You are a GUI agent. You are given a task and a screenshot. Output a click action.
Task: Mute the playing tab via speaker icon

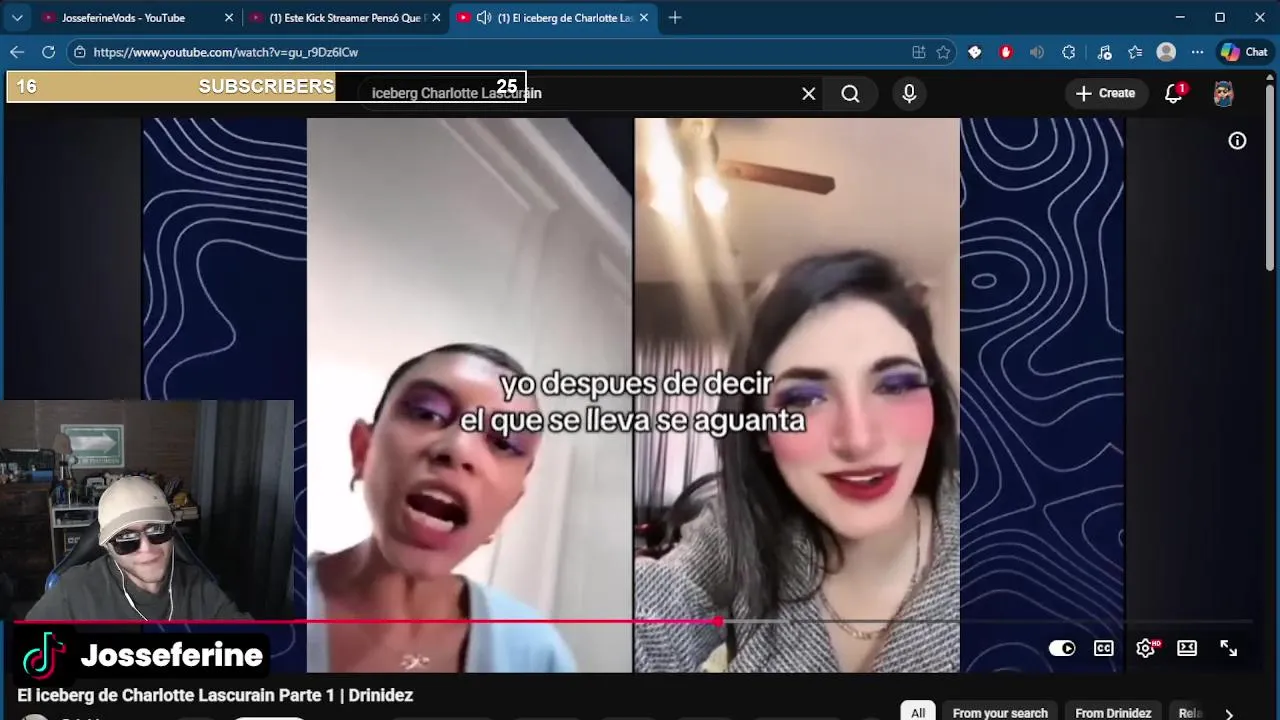pyautogui.click(x=484, y=18)
